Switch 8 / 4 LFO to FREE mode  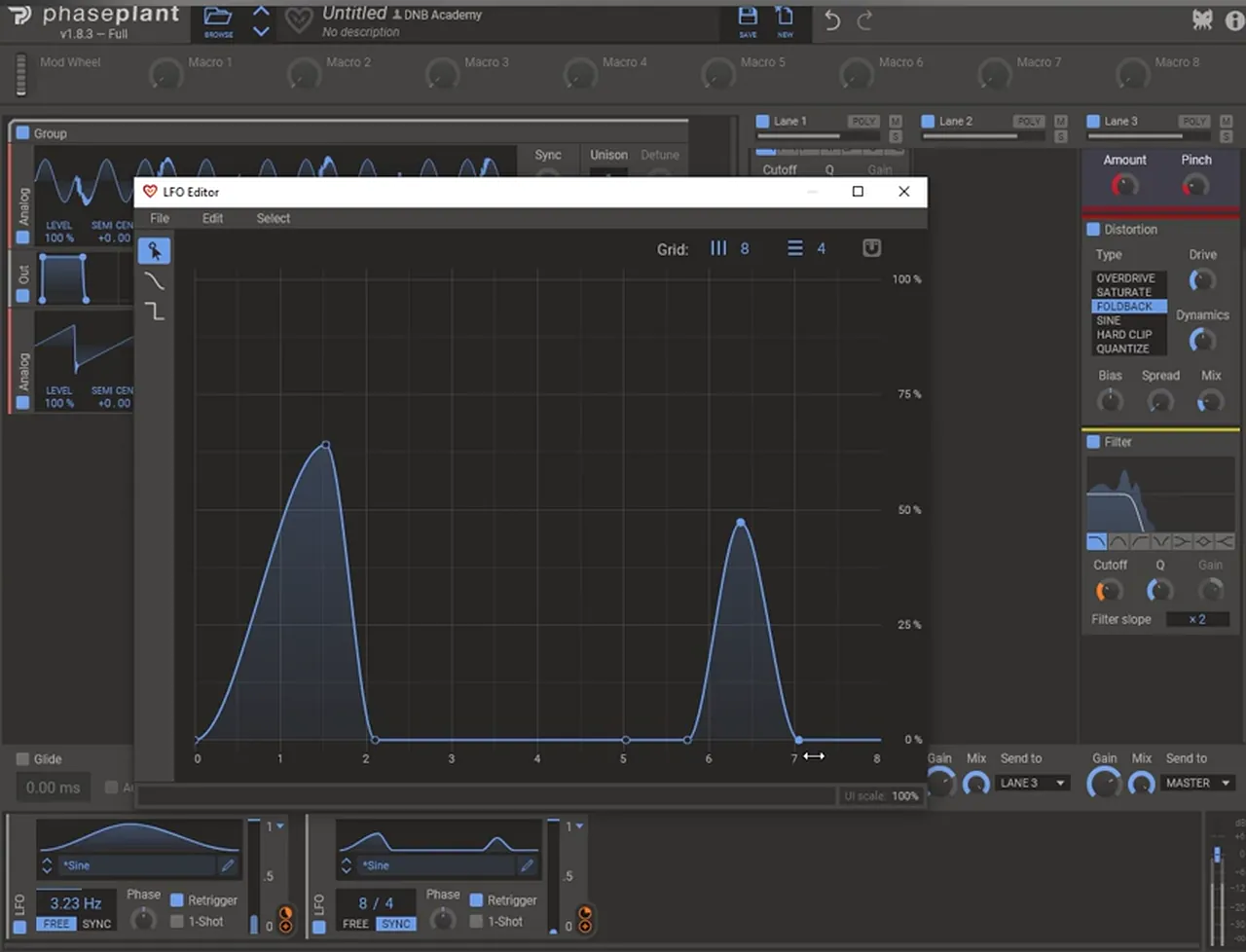pos(355,924)
